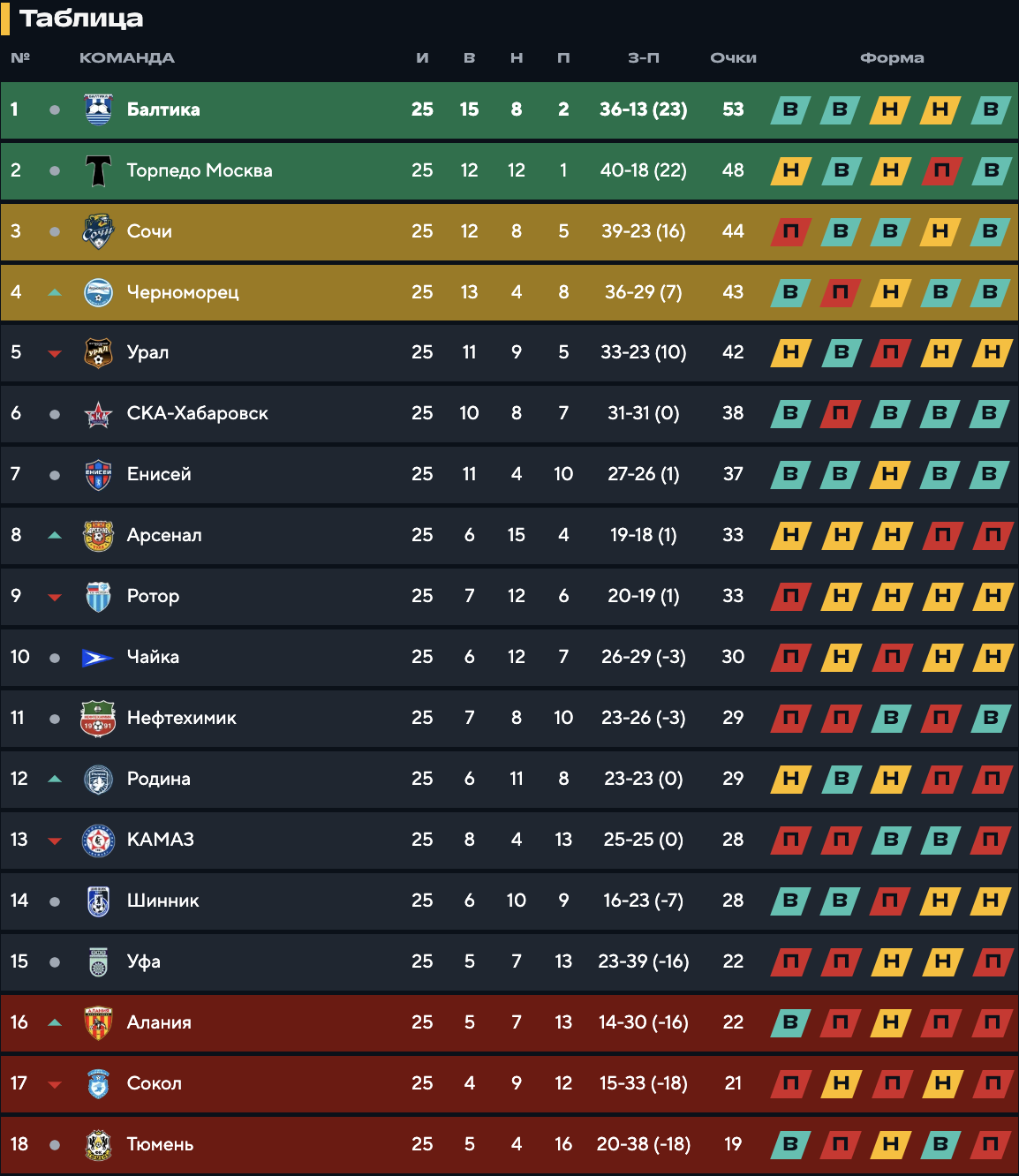The image size is (1019, 1176).
Task: Open the Арсенал team link
Action: [x=164, y=535]
